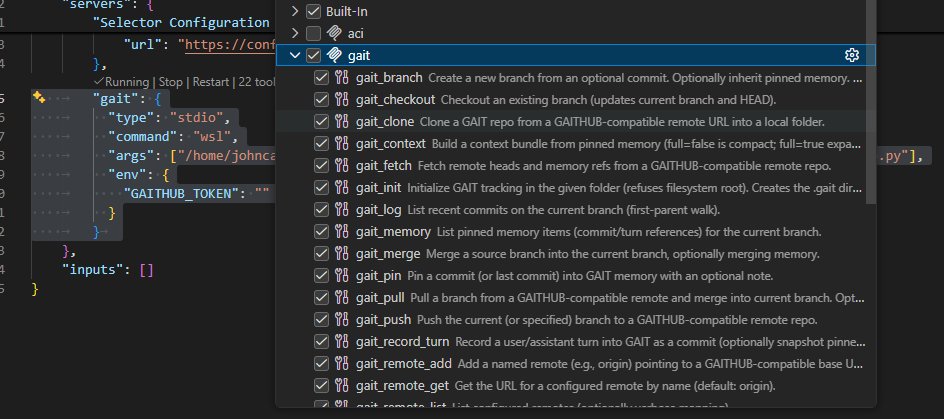This screenshot has height=419, width=944.
Task: Uncheck the gait_checkout tool checkbox
Action: click(x=321, y=99)
